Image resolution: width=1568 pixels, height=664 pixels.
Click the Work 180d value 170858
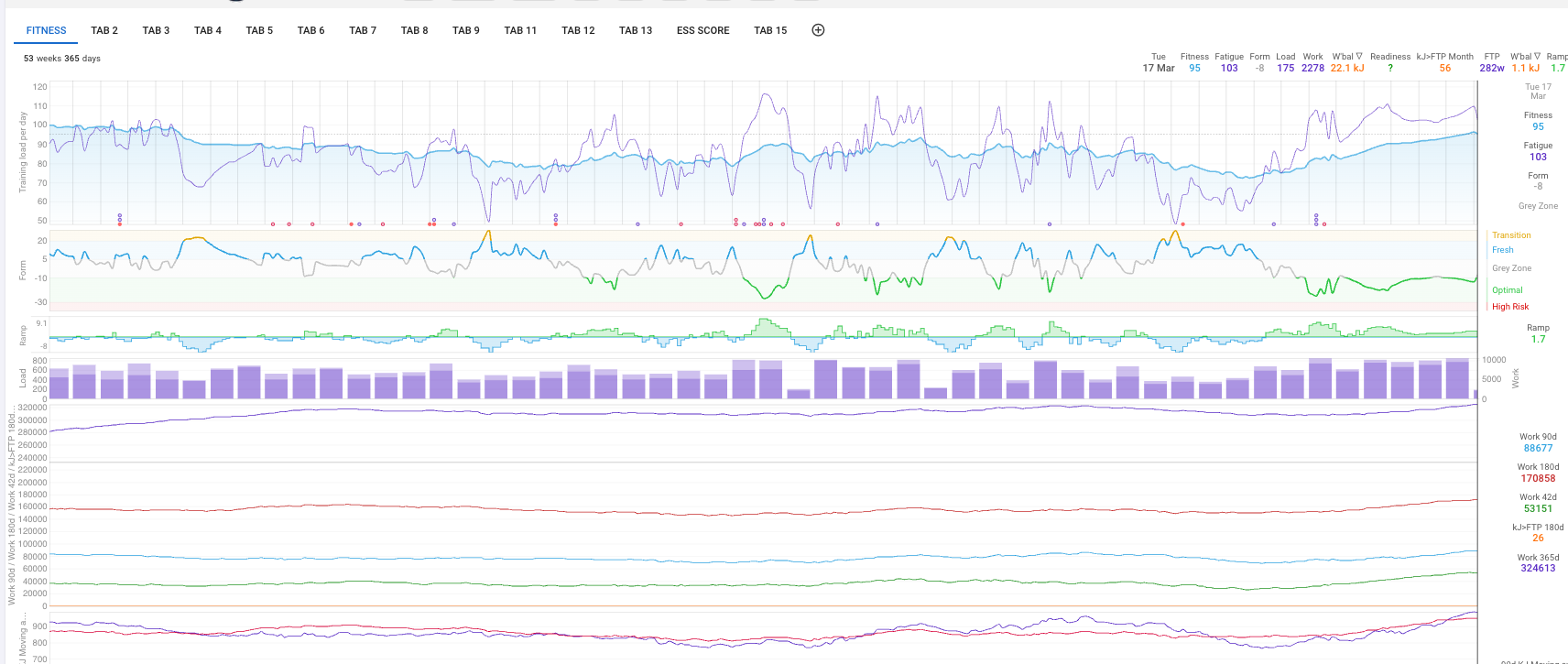(1538, 478)
